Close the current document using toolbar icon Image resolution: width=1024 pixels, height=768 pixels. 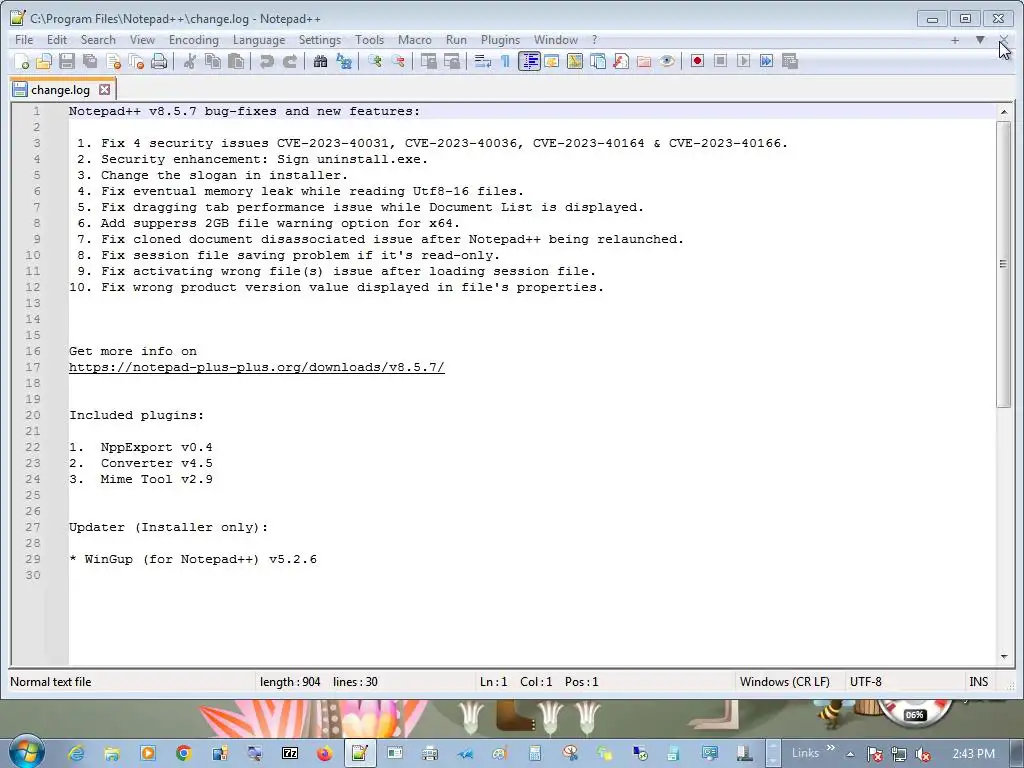pyautogui.click(x=114, y=61)
